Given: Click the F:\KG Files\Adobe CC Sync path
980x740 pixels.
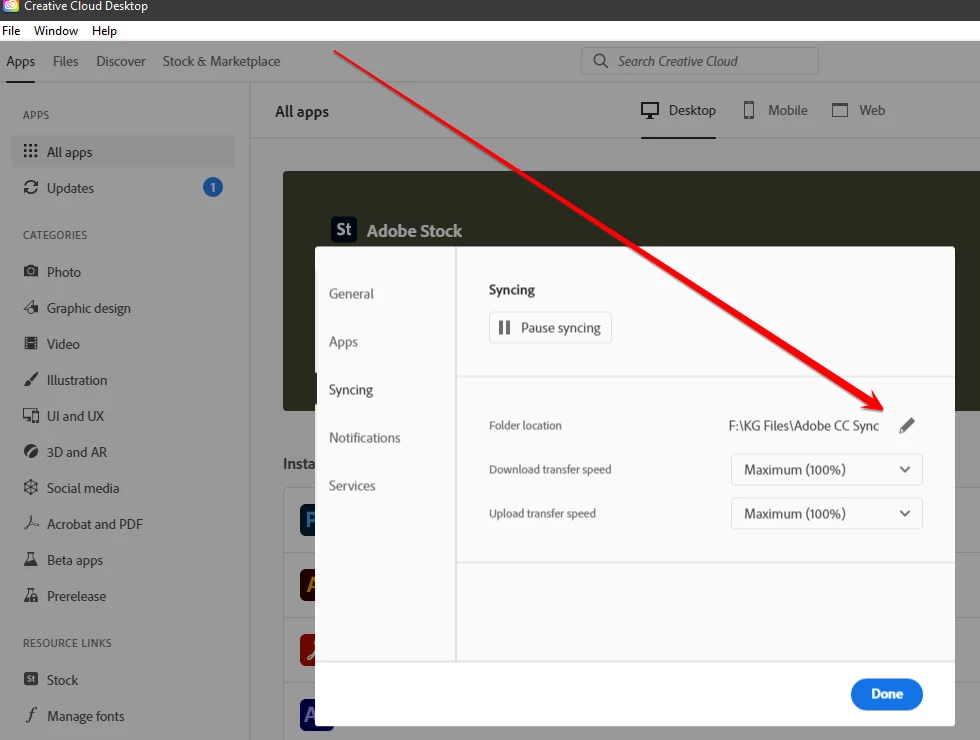Looking at the screenshot, I should (x=804, y=426).
